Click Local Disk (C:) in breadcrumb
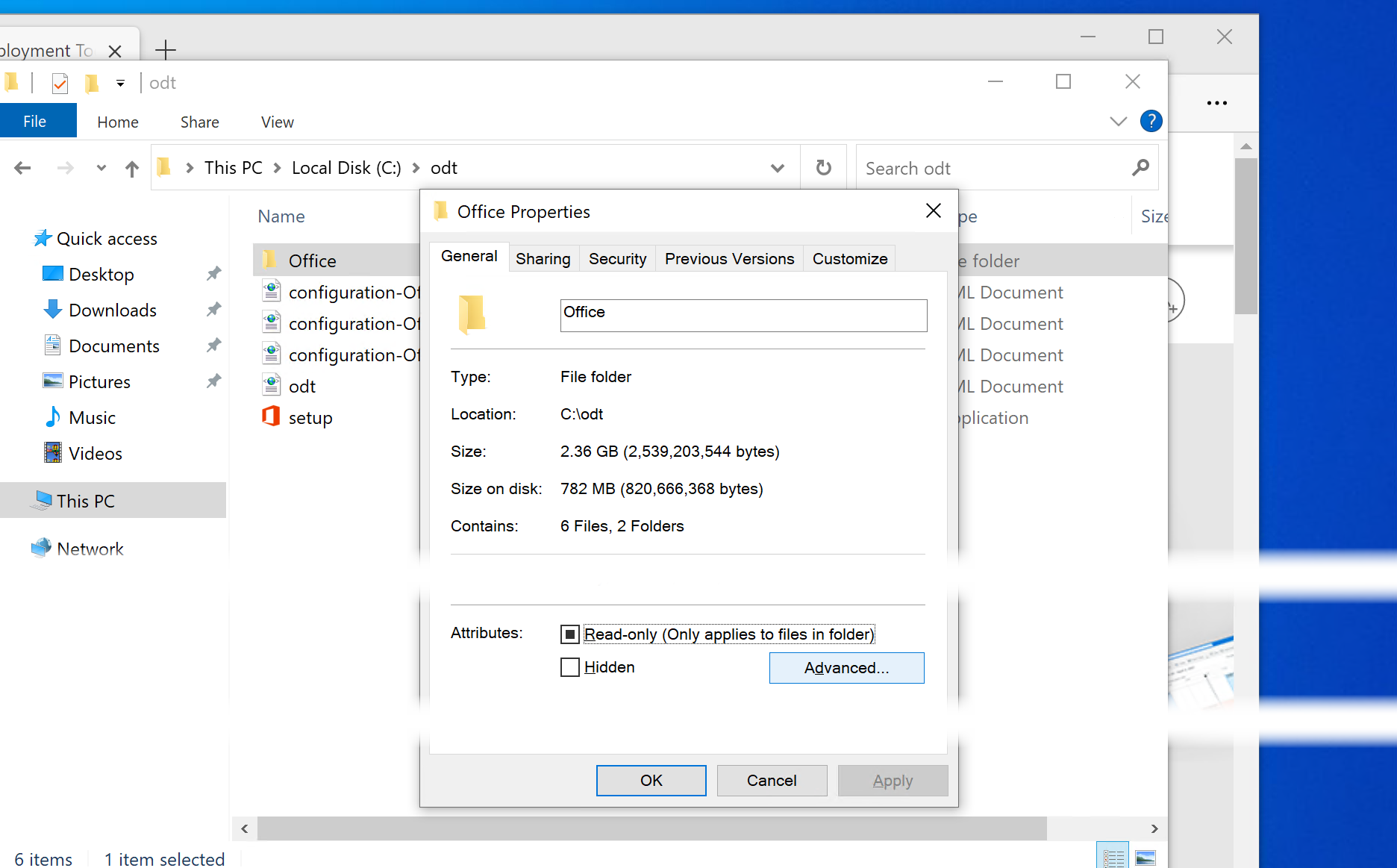The width and height of the screenshot is (1397, 868). pyautogui.click(x=346, y=168)
